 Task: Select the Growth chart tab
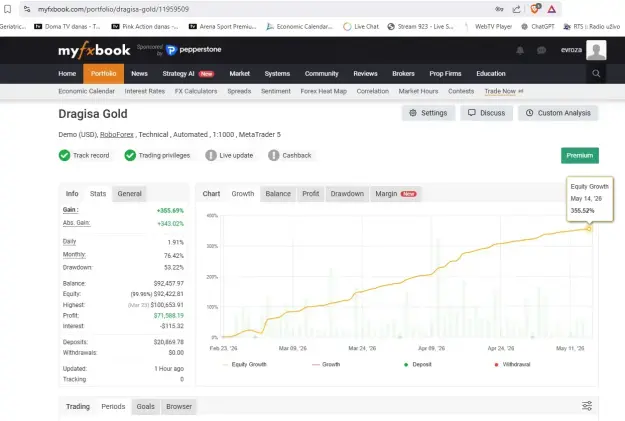[x=243, y=194]
